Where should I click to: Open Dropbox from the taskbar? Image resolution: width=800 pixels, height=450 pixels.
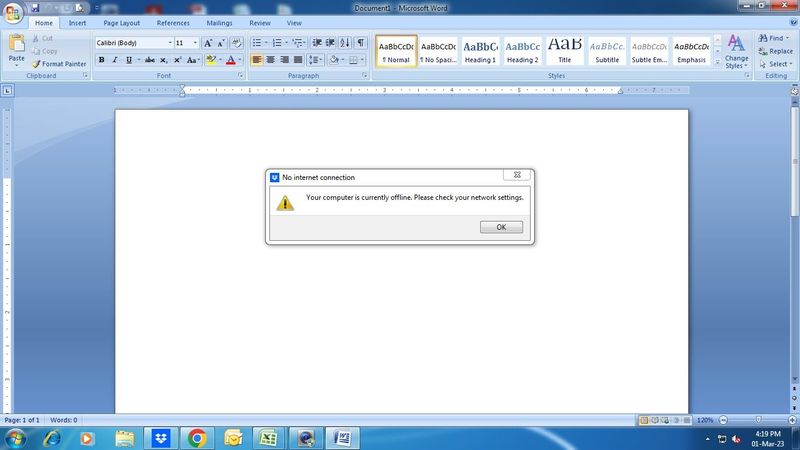coord(161,438)
